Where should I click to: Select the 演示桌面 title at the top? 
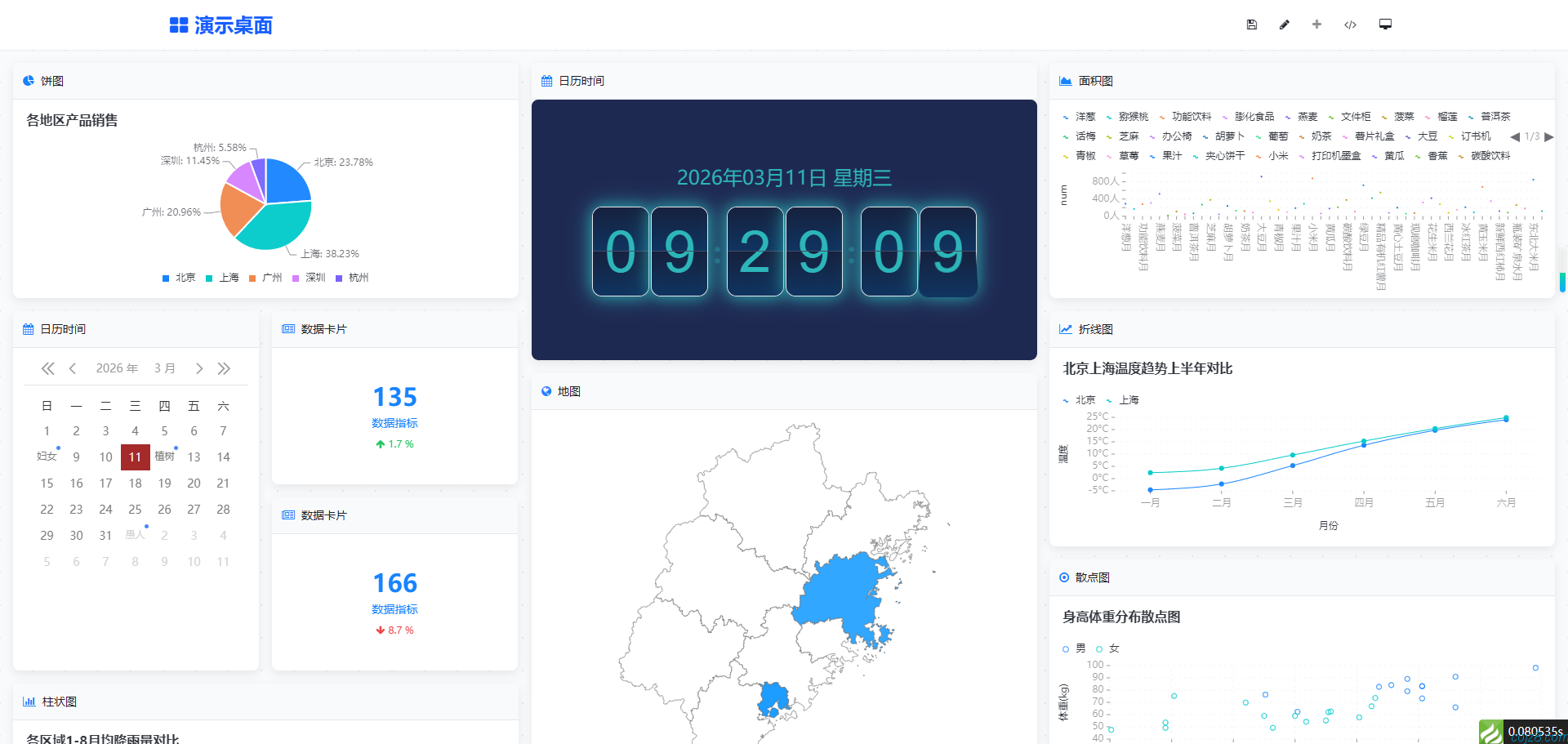click(x=234, y=25)
